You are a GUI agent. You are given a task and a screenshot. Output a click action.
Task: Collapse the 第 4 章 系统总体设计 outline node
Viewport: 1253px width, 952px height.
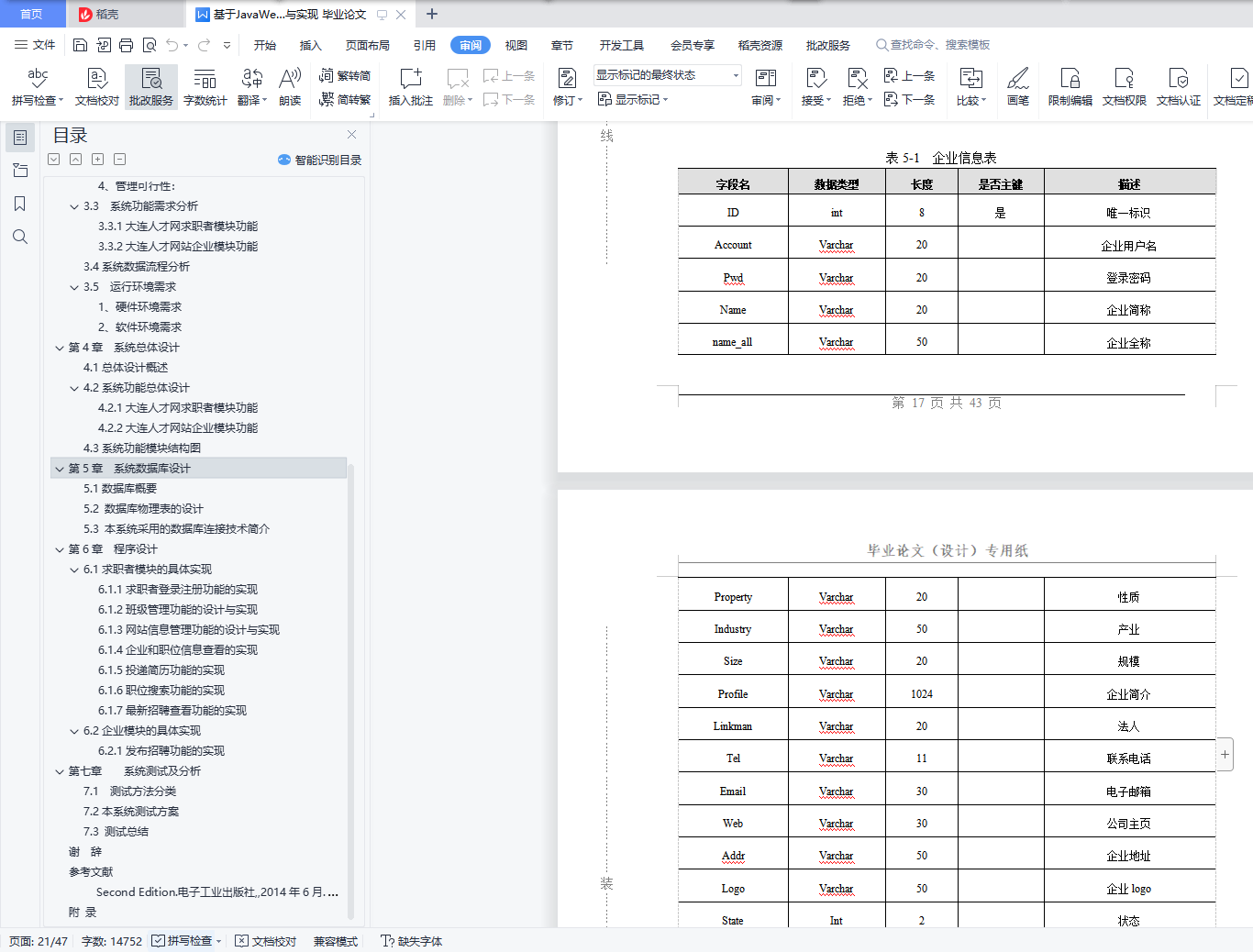[x=60, y=348]
